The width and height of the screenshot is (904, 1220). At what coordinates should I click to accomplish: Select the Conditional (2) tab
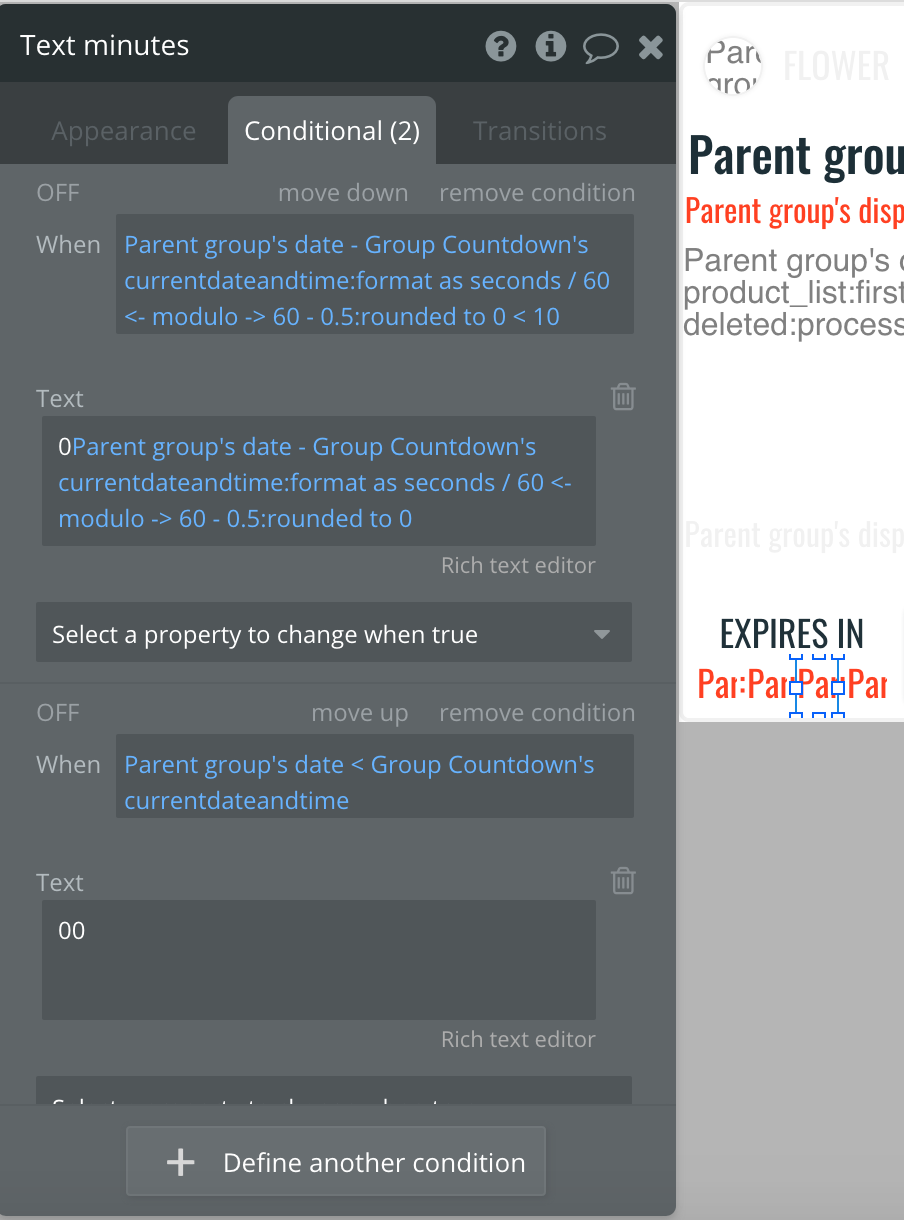point(332,131)
